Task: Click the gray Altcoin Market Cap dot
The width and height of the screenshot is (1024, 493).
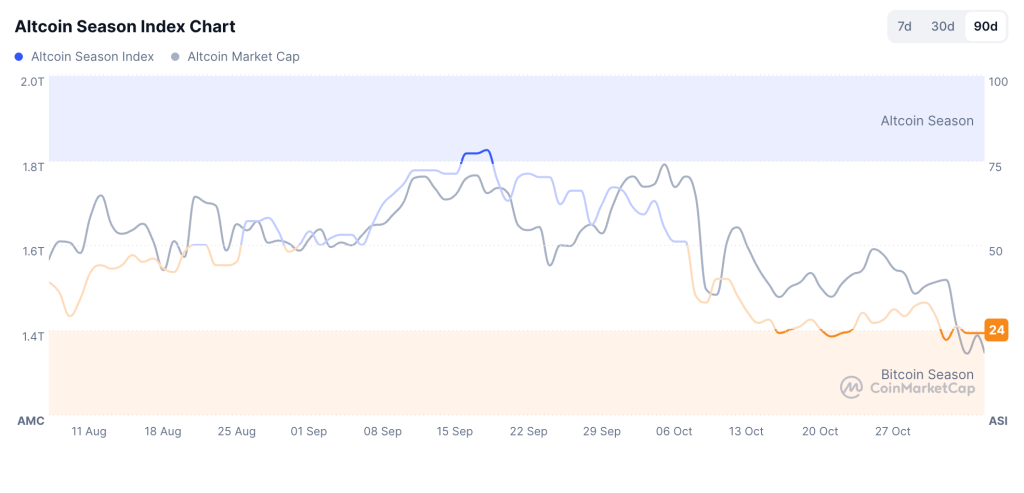Action: point(177,57)
